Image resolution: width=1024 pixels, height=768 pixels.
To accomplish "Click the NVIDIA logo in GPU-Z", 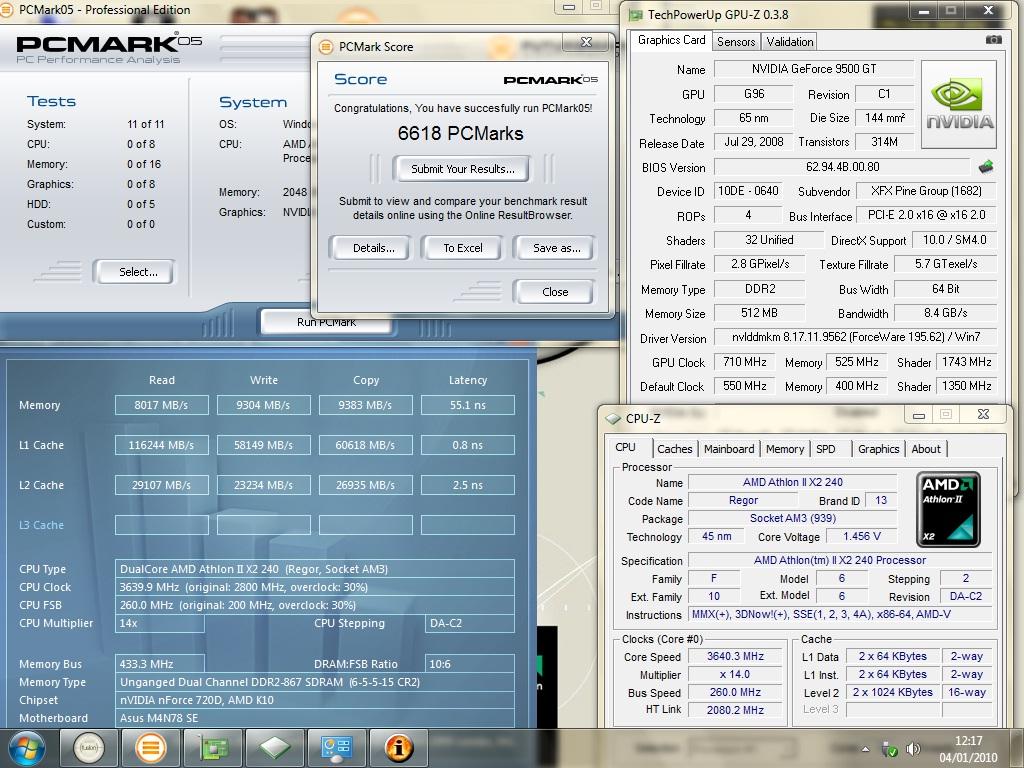I will pyautogui.click(x=959, y=104).
